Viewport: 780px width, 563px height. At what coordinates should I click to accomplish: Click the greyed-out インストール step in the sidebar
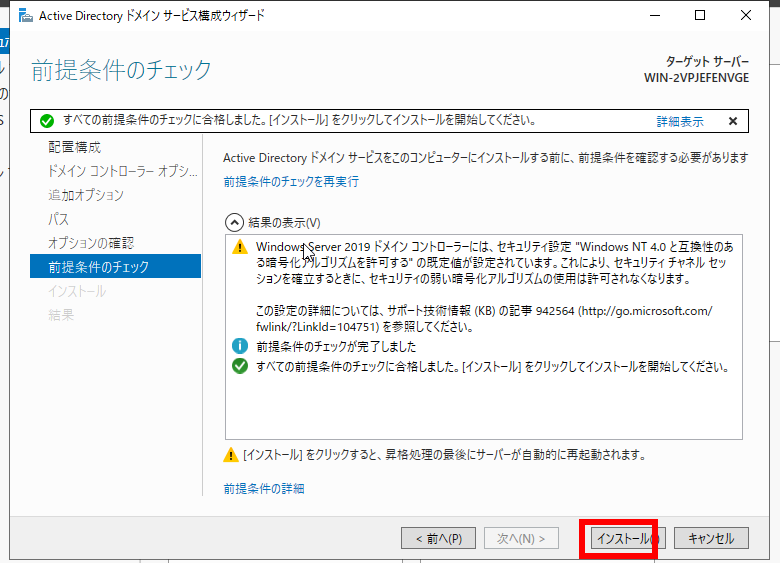point(77,291)
